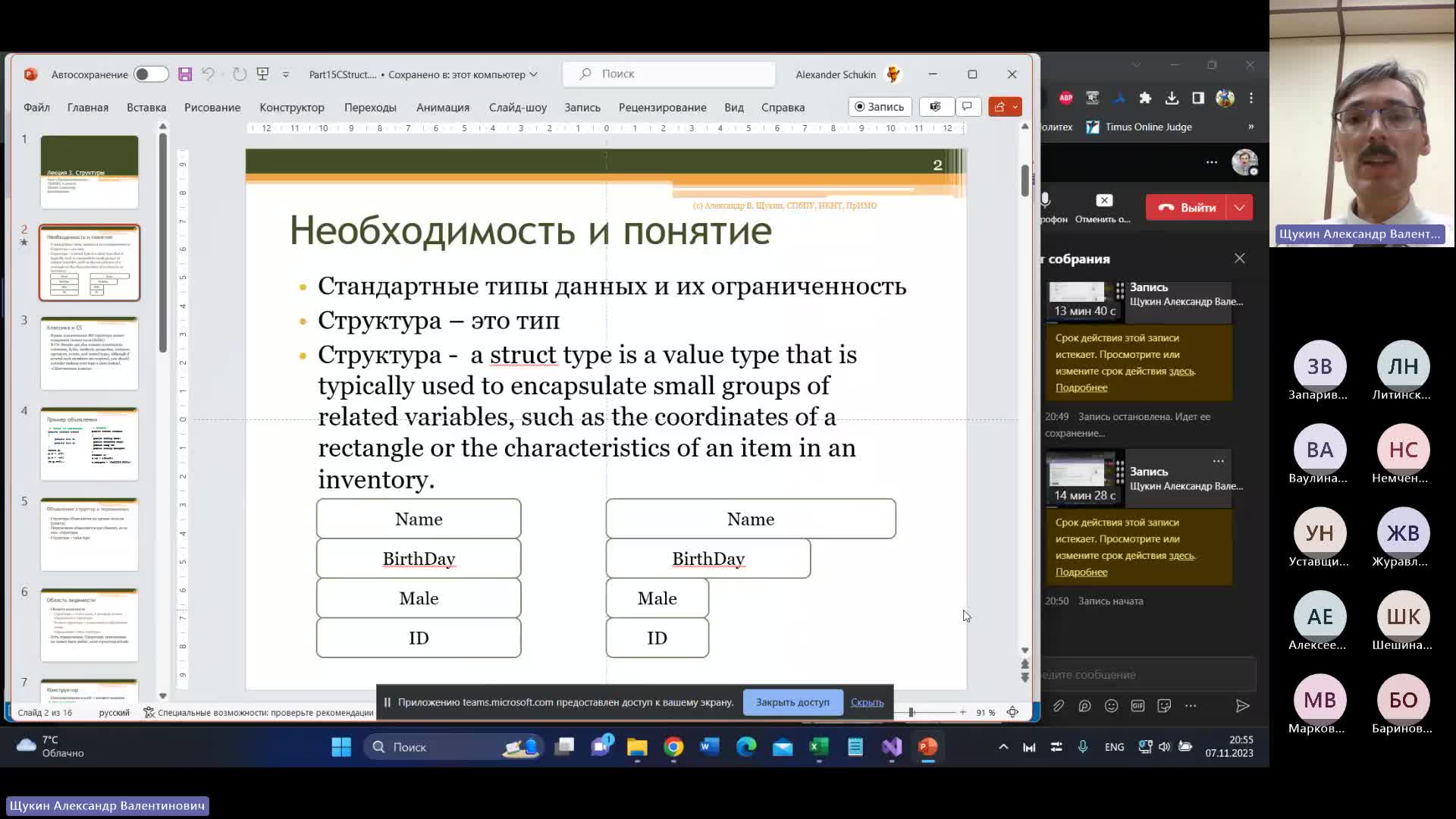Close the meeting chat panel
The image size is (1456, 819).
(1240, 259)
